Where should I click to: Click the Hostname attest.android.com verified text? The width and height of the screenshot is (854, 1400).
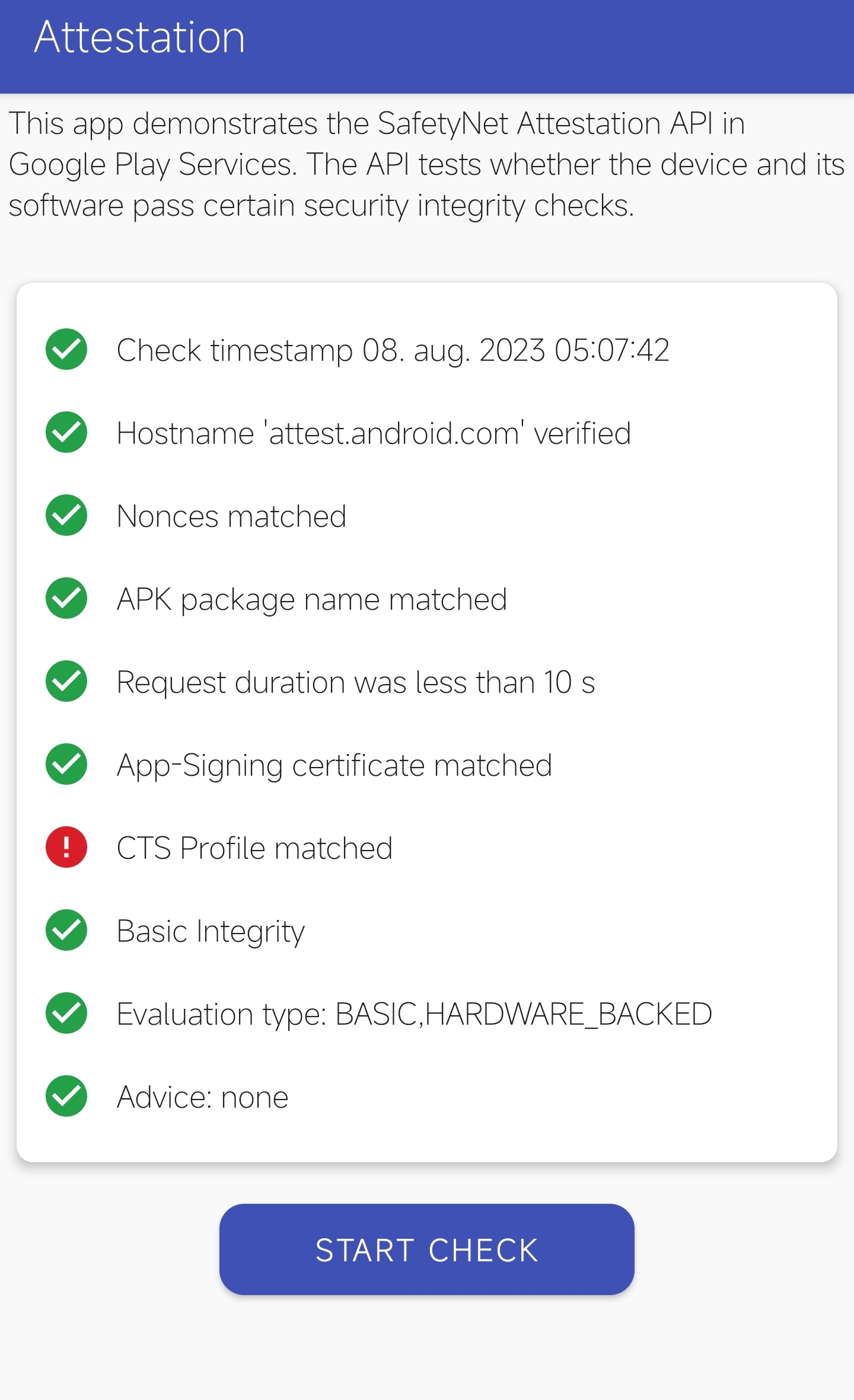click(x=374, y=433)
